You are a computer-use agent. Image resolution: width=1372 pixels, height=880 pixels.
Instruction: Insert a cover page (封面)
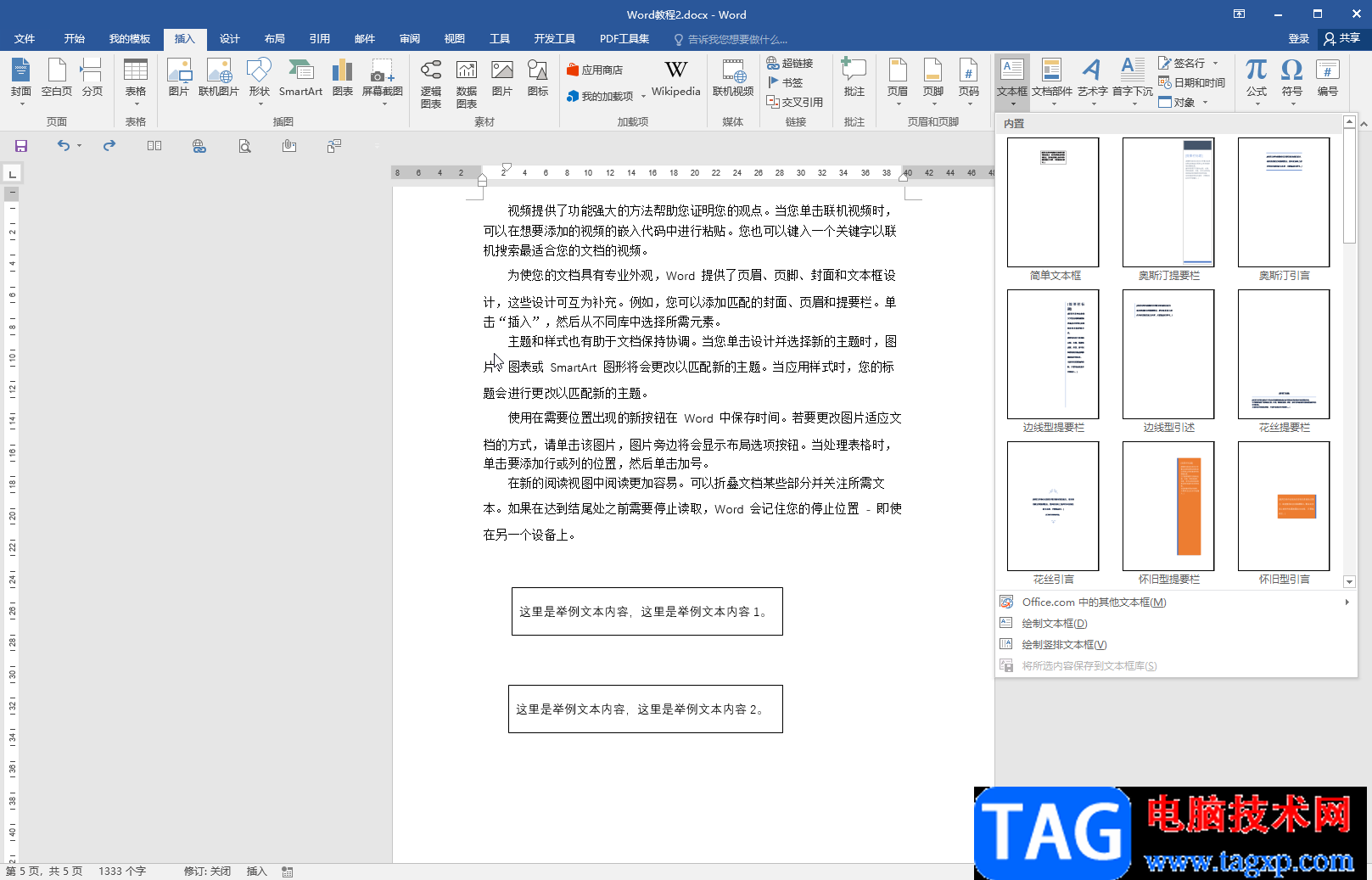click(x=21, y=81)
